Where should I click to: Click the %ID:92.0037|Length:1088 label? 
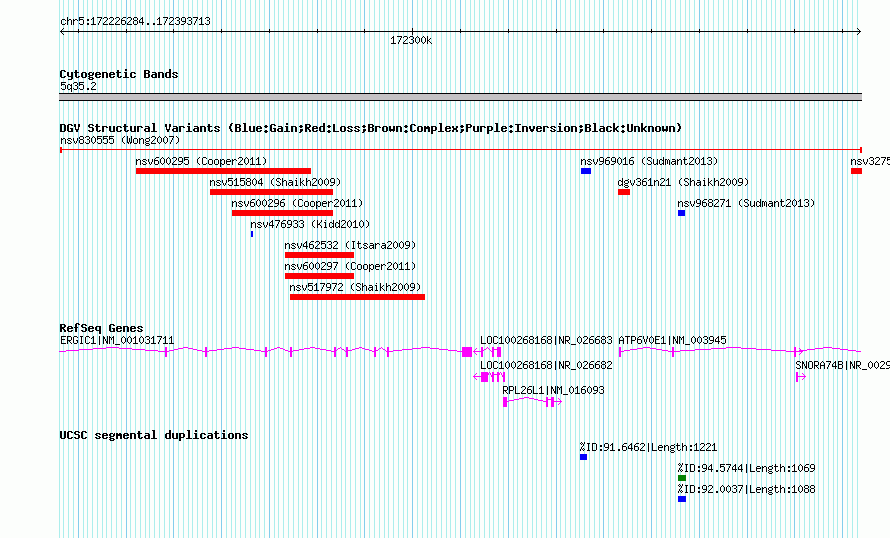click(746, 489)
